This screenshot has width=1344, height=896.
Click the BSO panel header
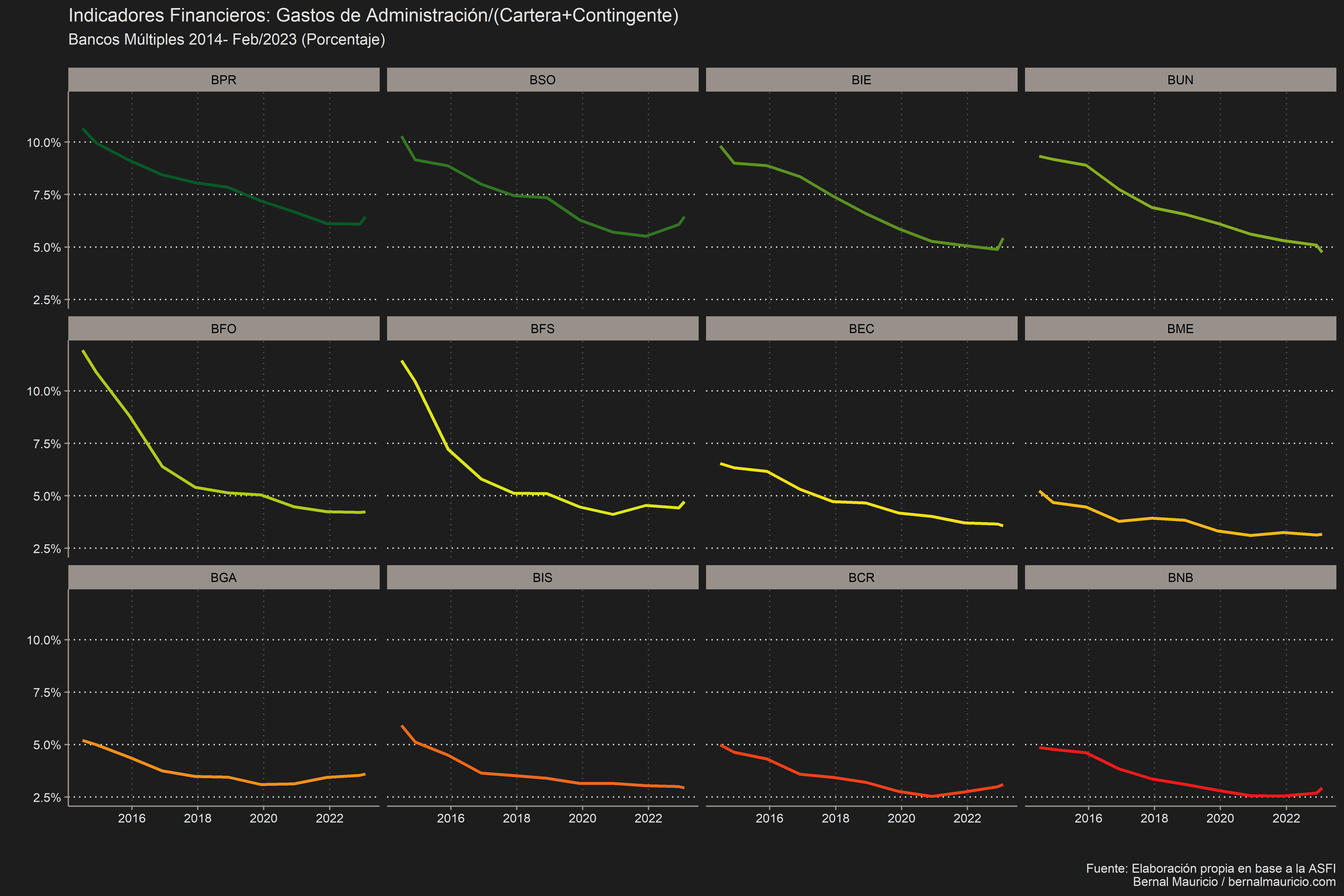[x=542, y=80]
